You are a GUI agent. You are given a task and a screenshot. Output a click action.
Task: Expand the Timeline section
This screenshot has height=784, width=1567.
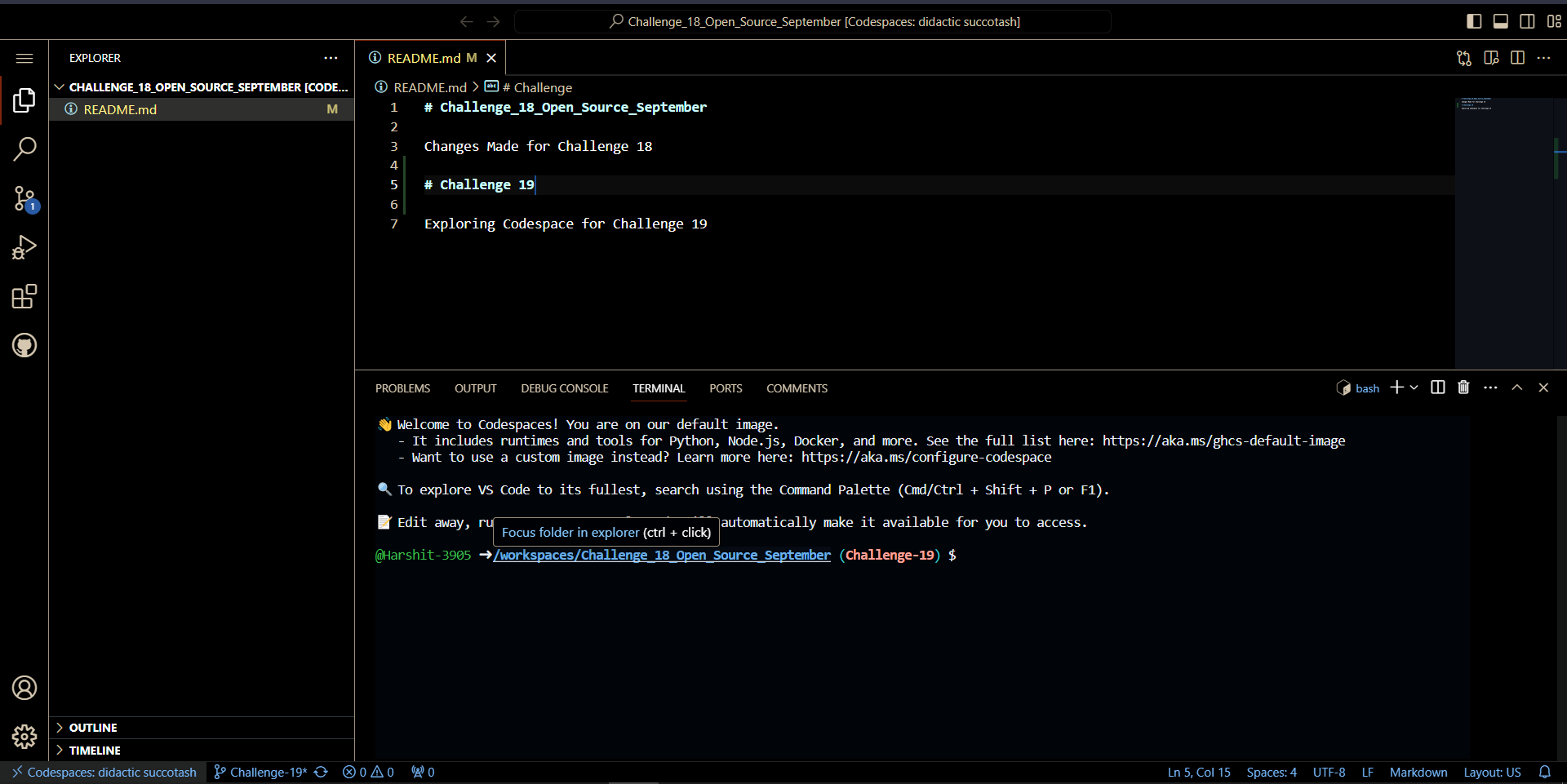click(x=95, y=750)
